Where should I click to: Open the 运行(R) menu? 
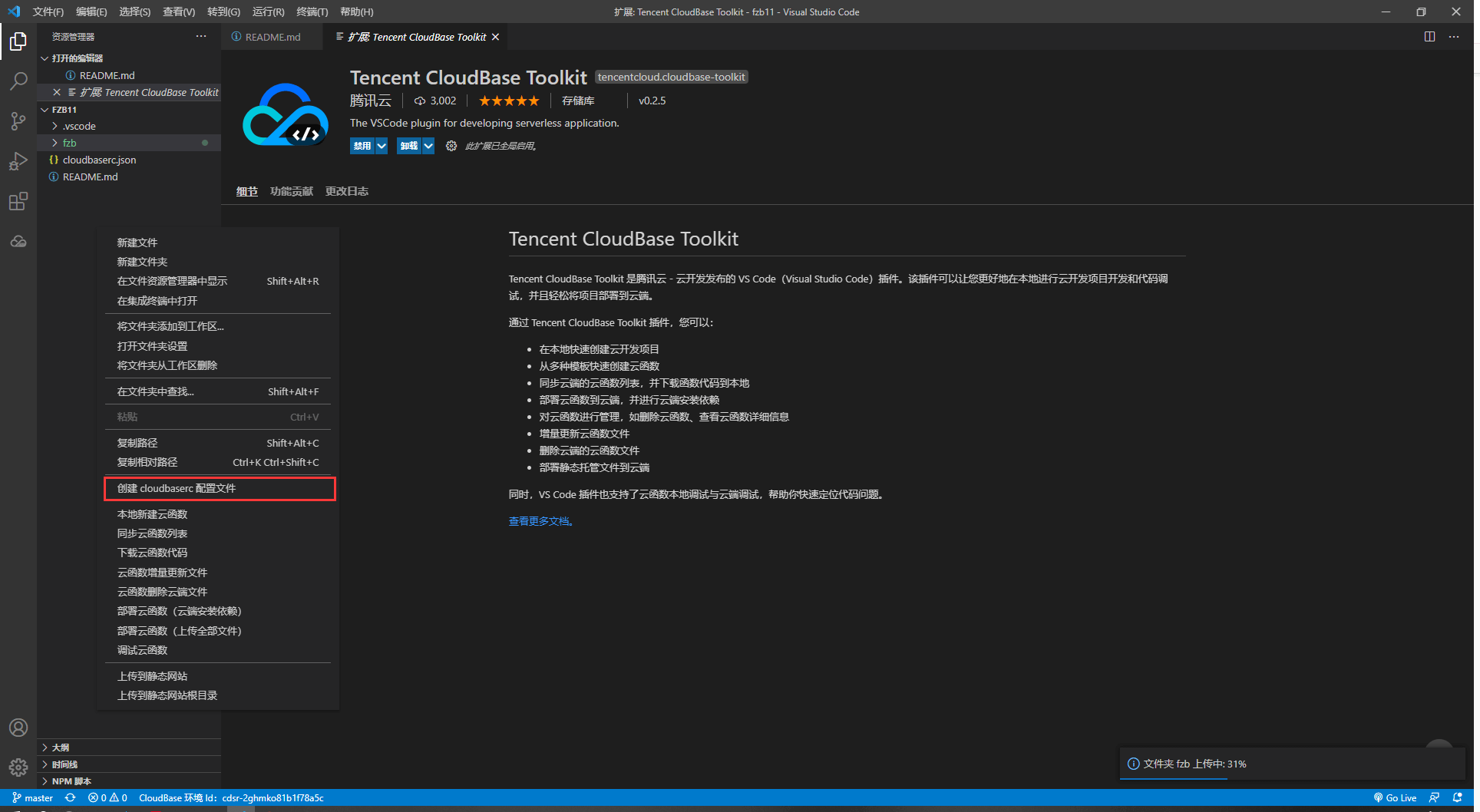pos(268,12)
